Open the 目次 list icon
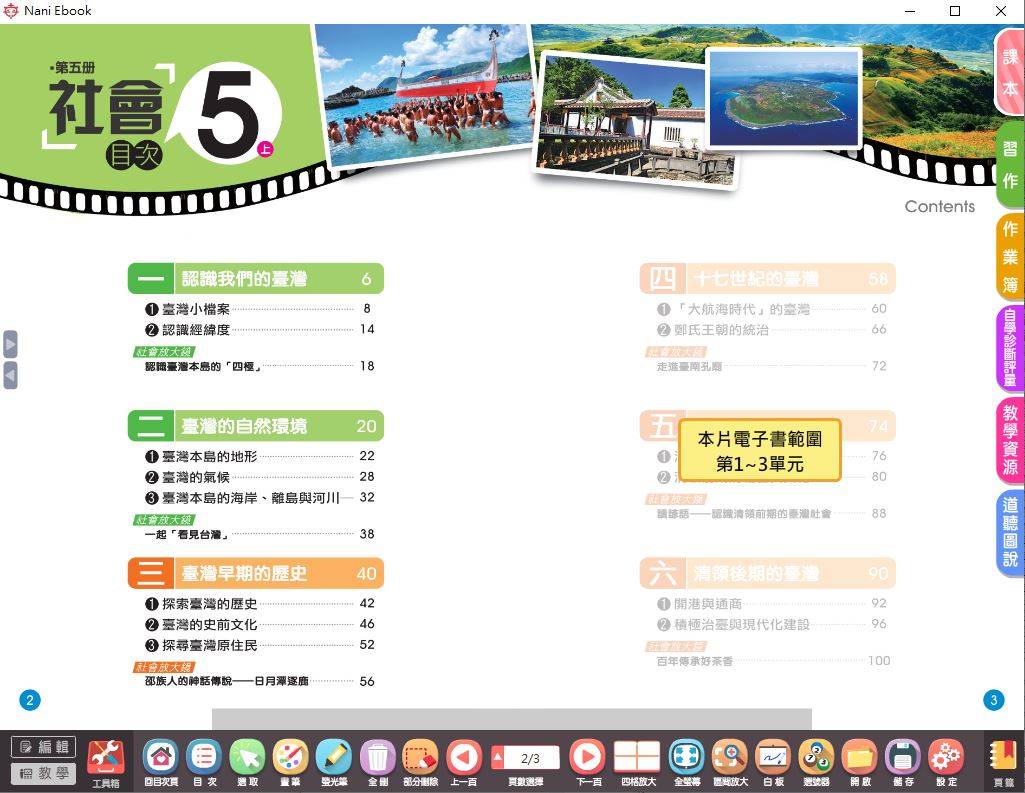1025x793 pixels. pyautogui.click(x=205, y=762)
